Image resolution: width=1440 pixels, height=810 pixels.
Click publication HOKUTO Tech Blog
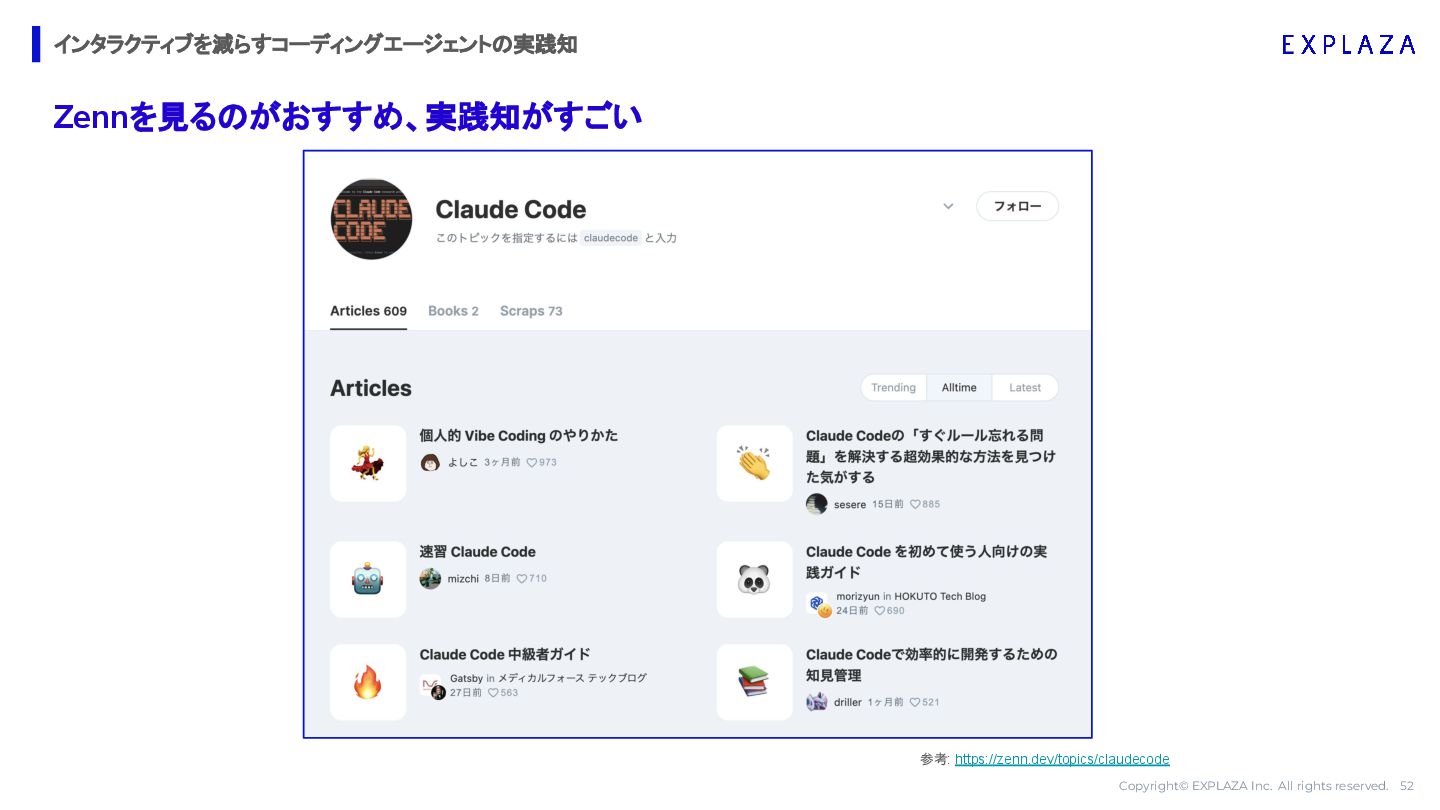click(940, 596)
